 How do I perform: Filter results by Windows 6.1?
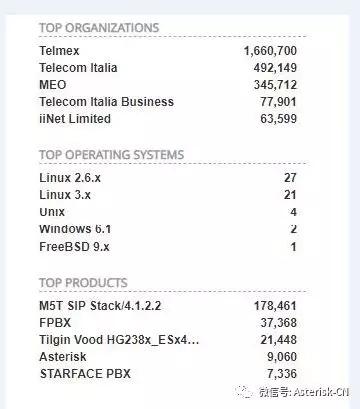(x=75, y=229)
